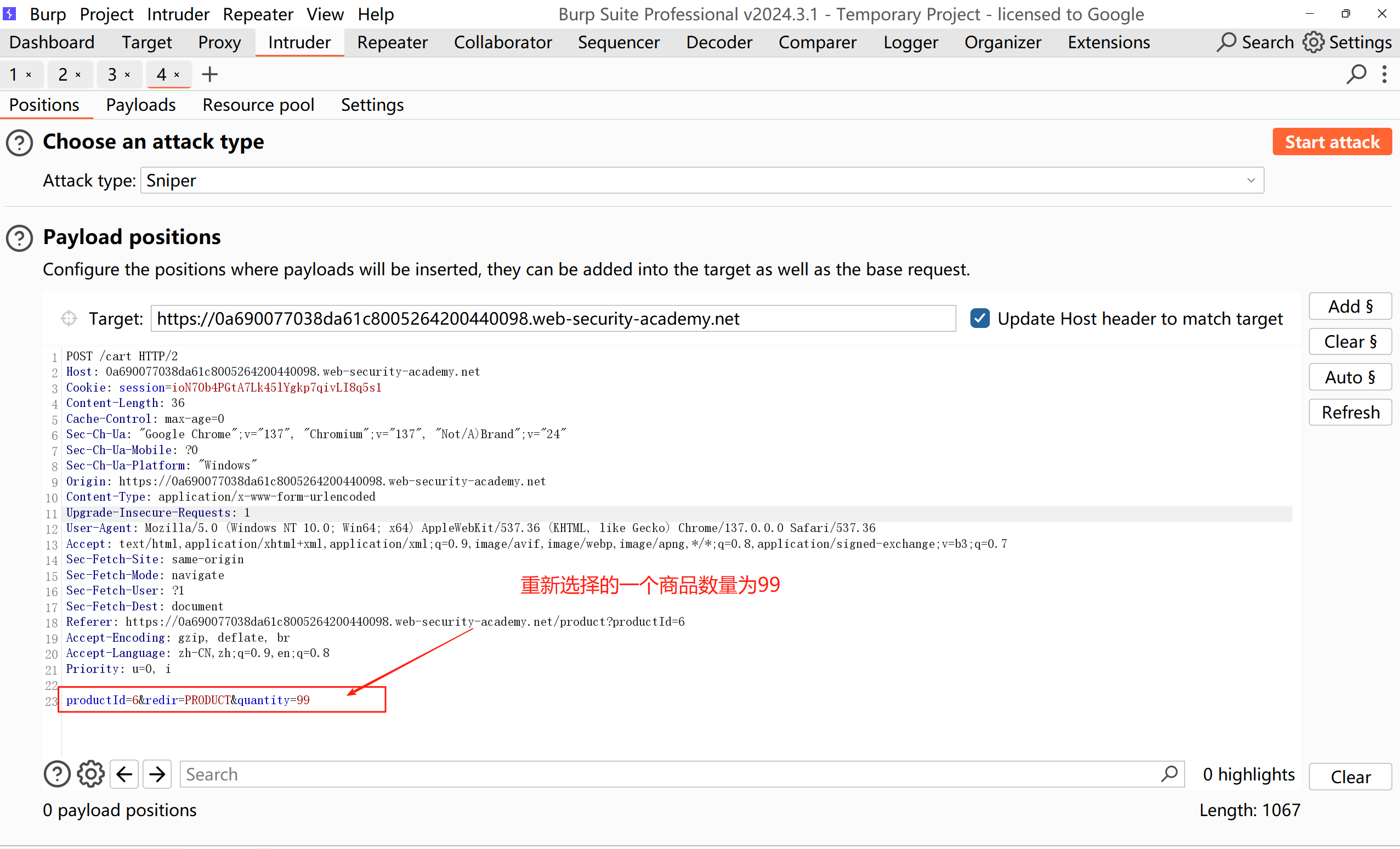
Task: Click the help icon beside Choose an attack type
Action: [19, 143]
